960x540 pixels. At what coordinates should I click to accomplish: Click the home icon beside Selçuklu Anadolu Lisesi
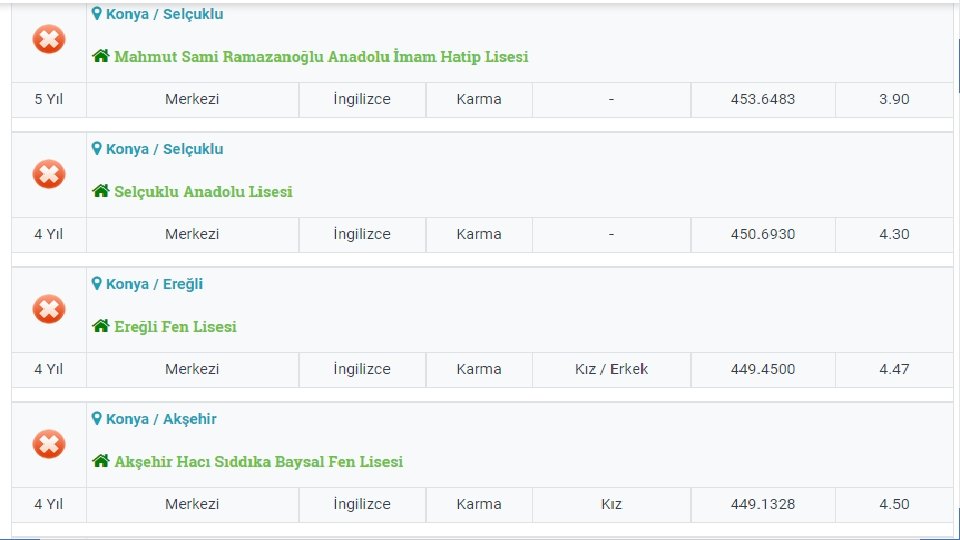[x=101, y=191]
